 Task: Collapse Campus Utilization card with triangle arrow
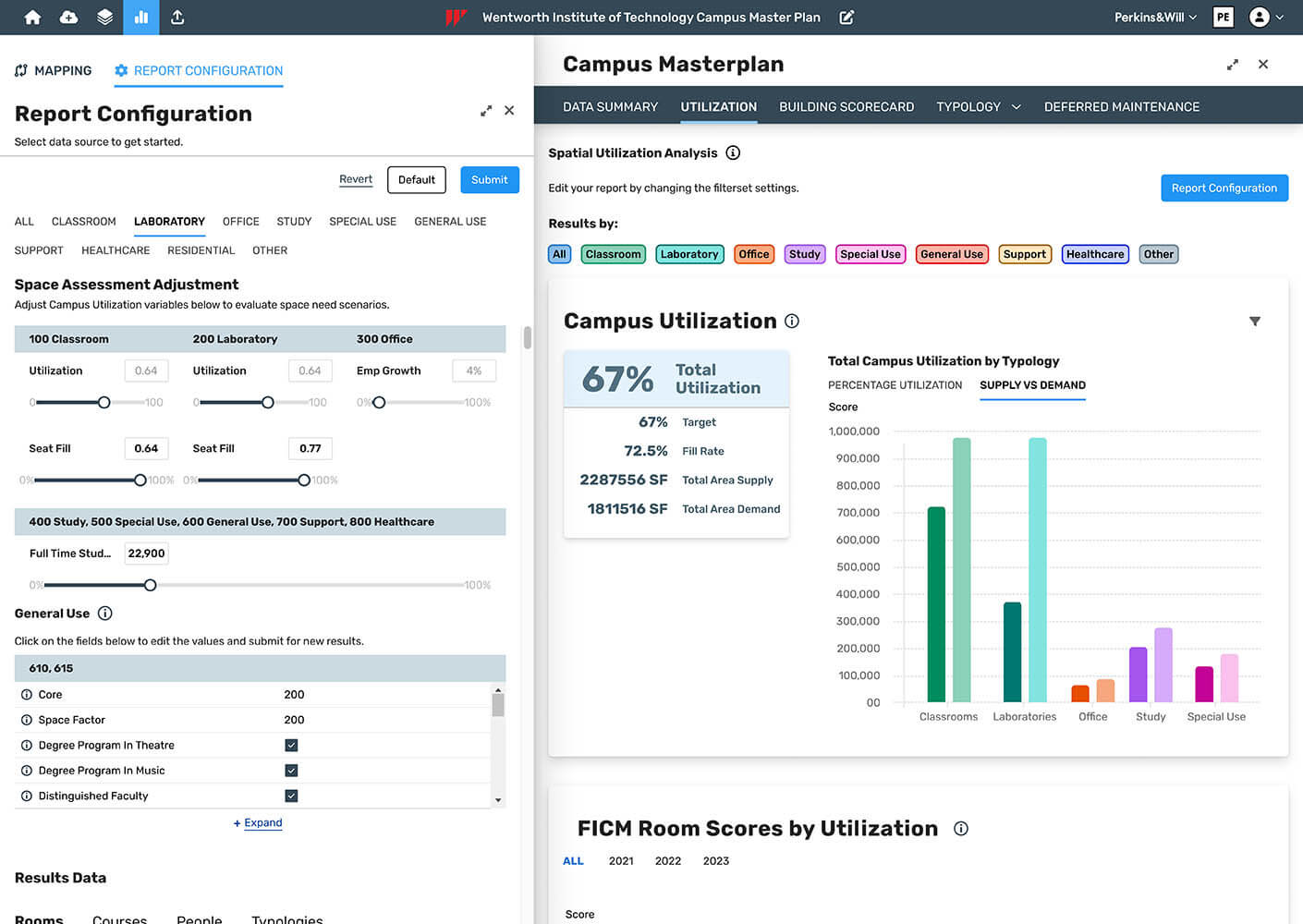click(x=1254, y=322)
